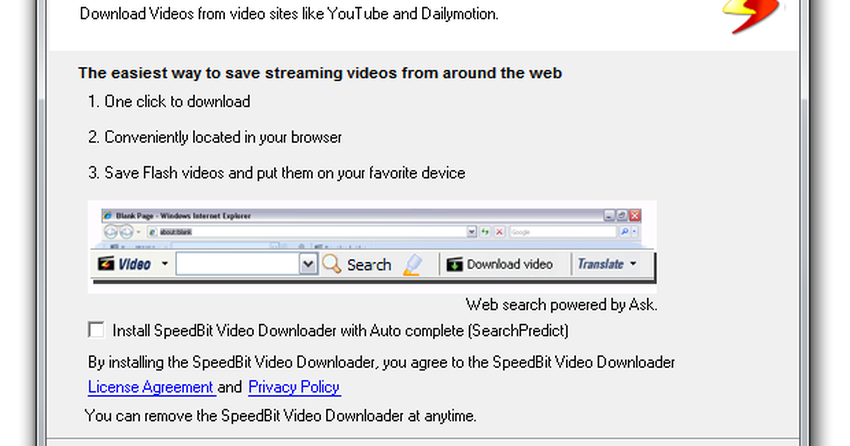Click the SpeedBit Video logo in toolbar
The width and height of the screenshot is (850, 446).
click(x=105, y=265)
